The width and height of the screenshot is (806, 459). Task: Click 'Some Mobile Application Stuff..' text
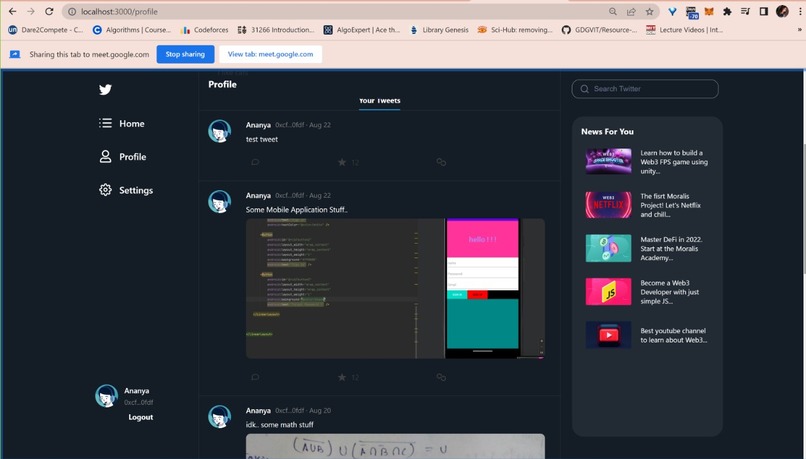pyautogui.click(x=297, y=210)
